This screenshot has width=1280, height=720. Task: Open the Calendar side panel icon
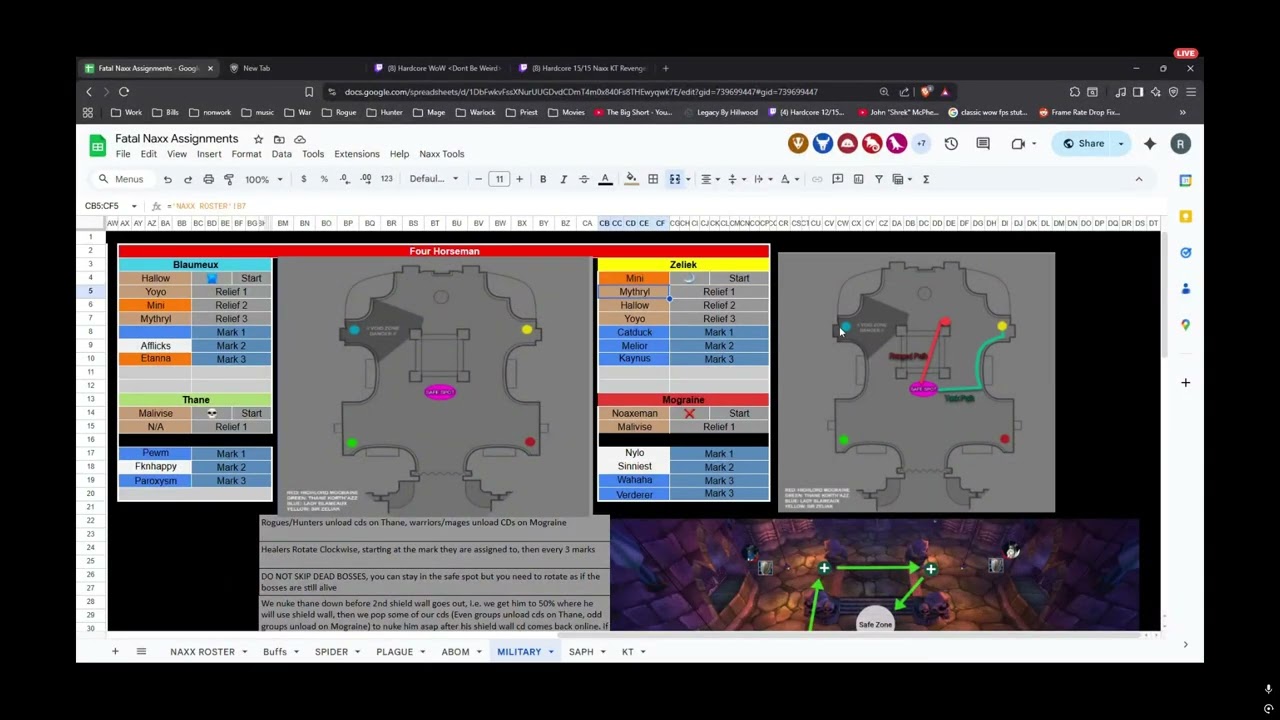[x=1185, y=181]
